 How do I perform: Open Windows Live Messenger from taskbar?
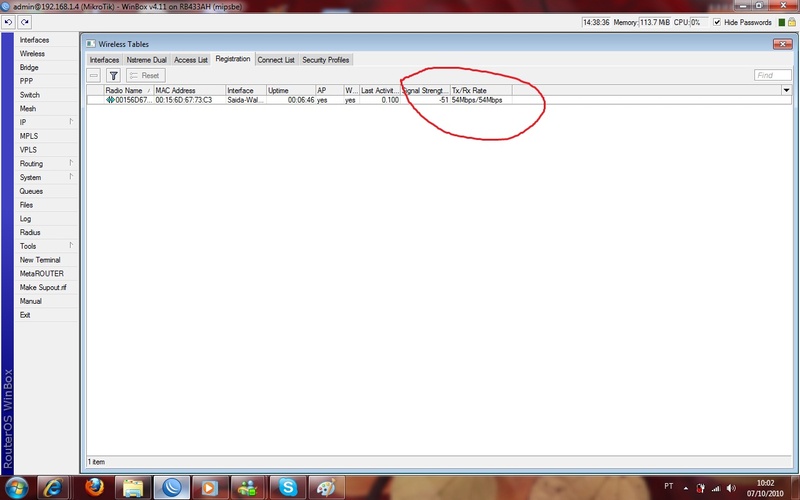tap(247, 488)
